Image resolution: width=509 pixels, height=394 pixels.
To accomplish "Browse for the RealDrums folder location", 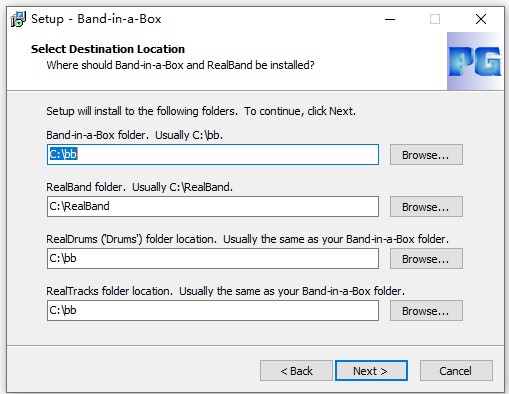I will 426,259.
